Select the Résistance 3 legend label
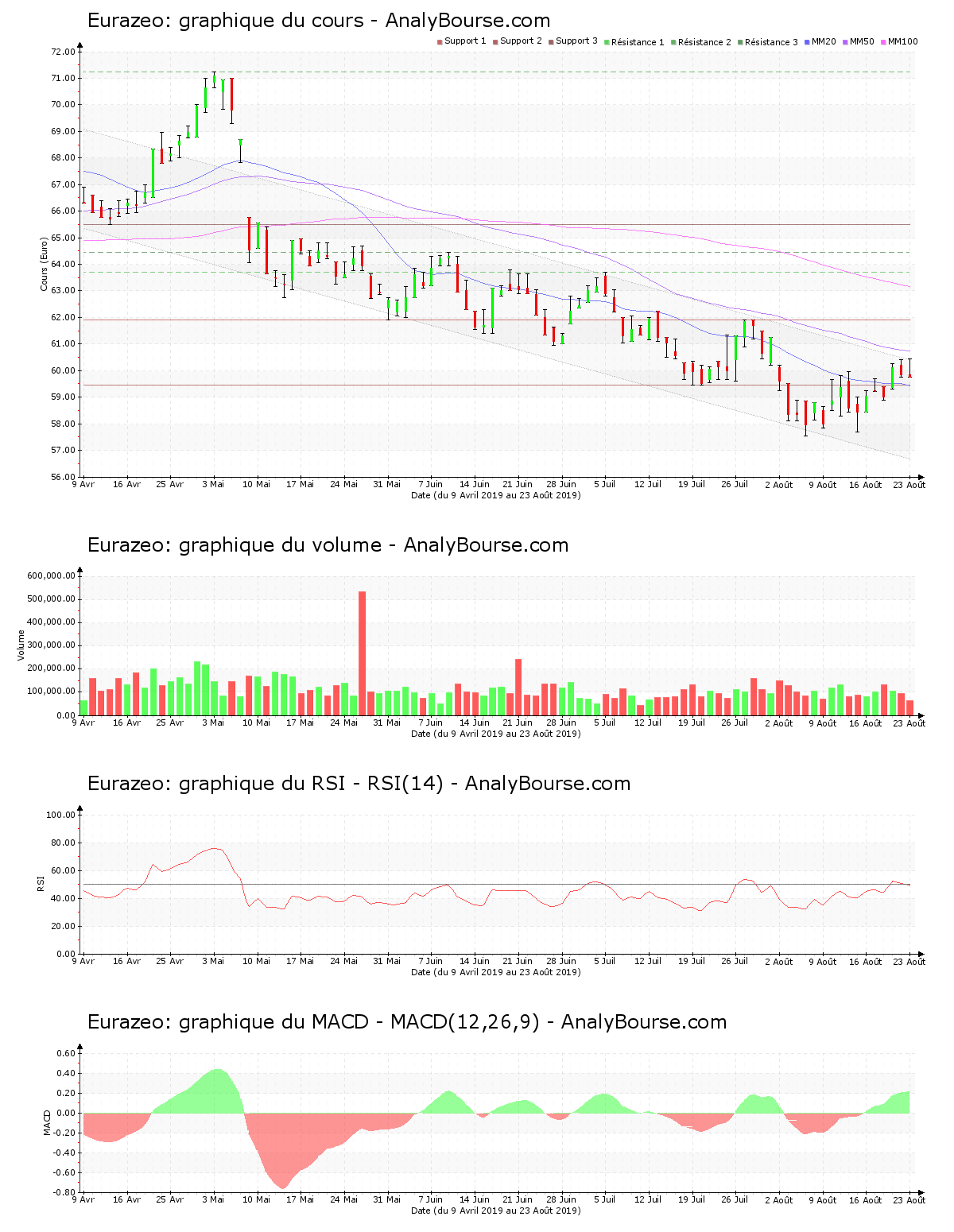The height and width of the screenshot is (1232, 954). [771, 41]
